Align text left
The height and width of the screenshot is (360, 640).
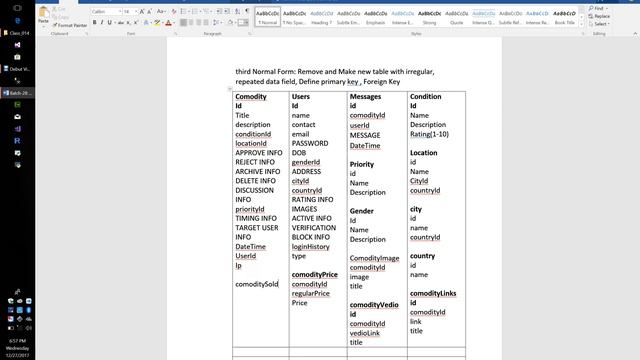tap(183, 23)
